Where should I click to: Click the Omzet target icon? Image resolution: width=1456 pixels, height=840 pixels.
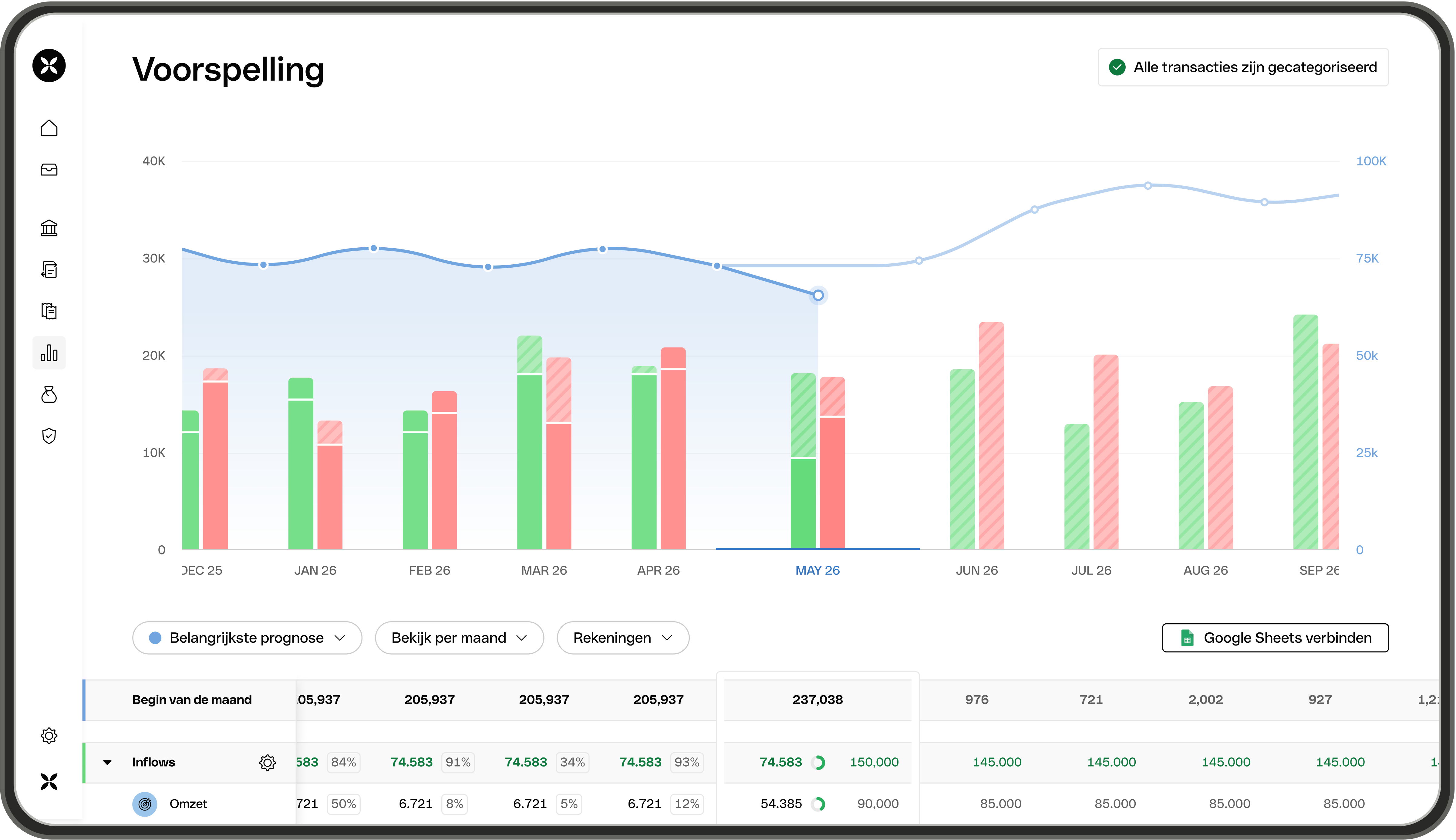tap(145, 804)
